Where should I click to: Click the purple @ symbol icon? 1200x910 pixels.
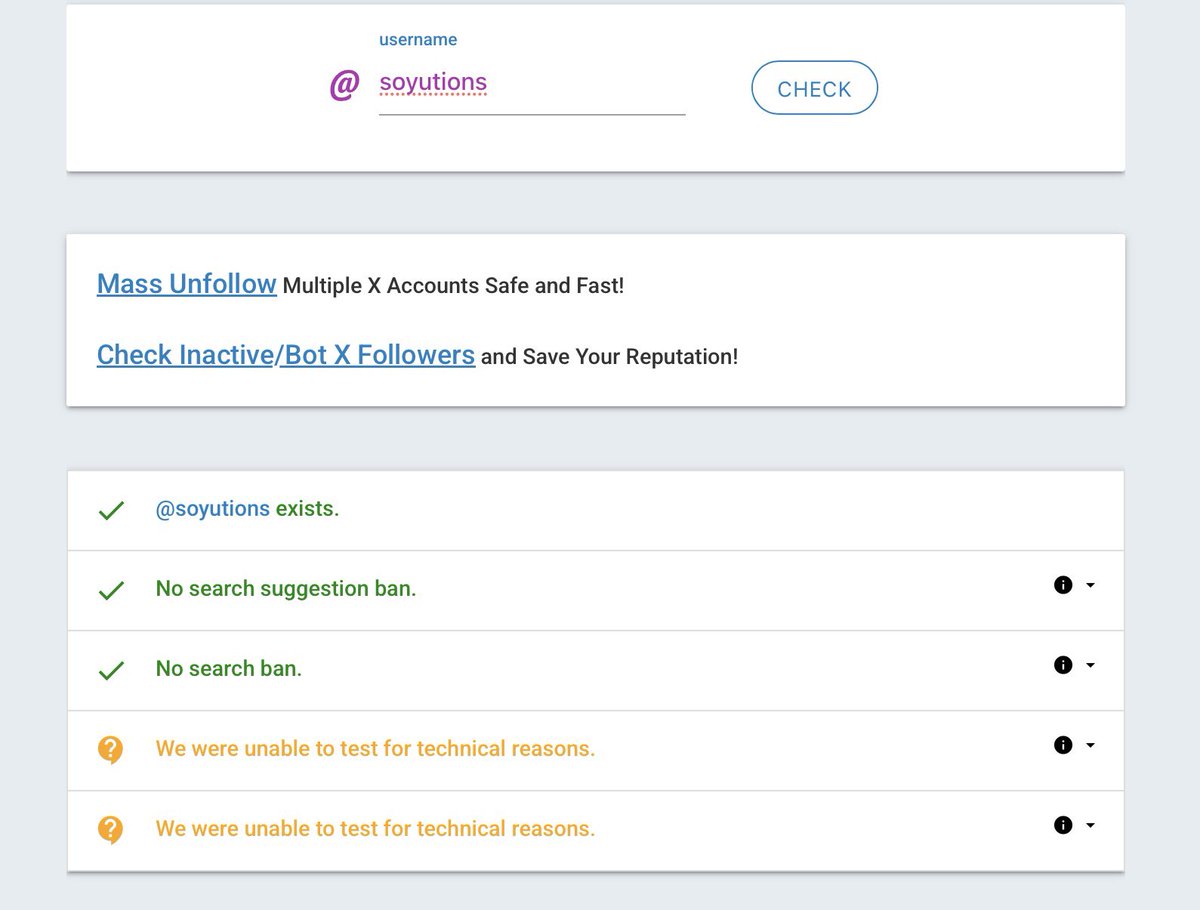click(344, 86)
